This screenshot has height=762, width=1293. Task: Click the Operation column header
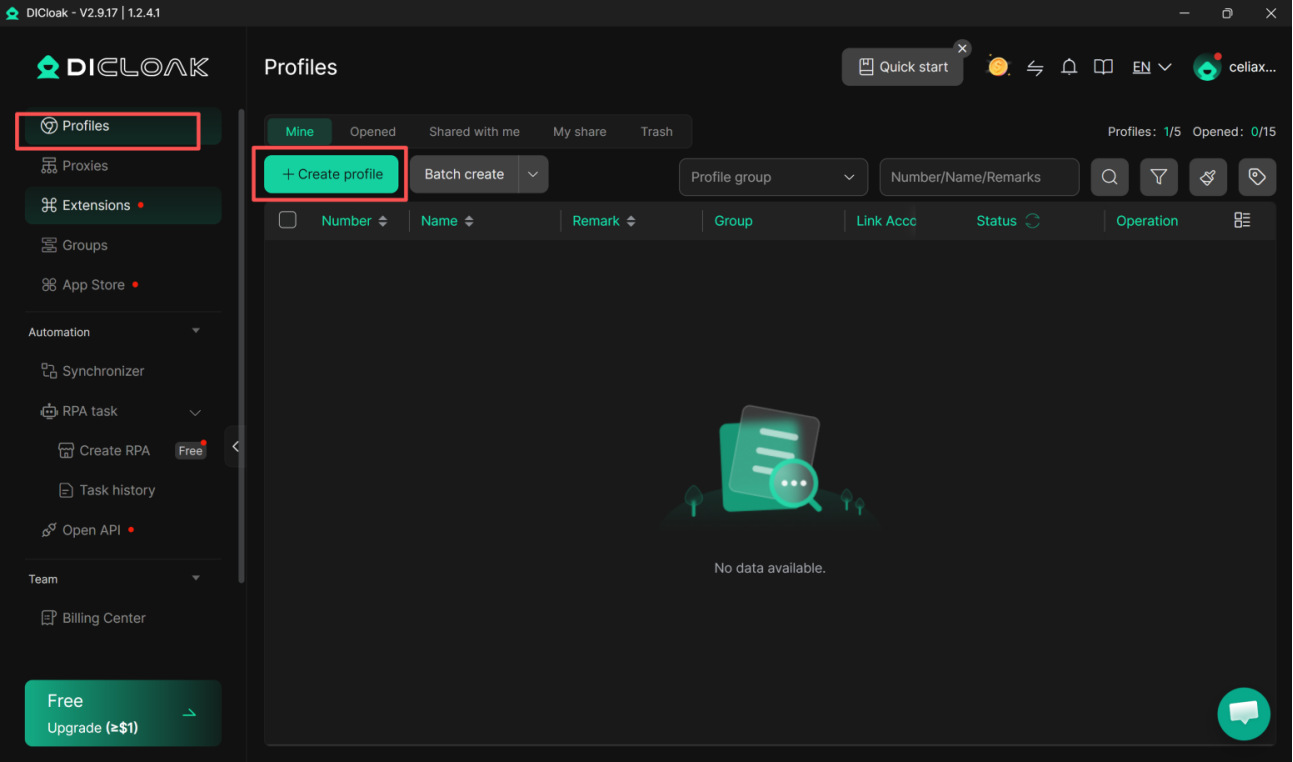click(1147, 221)
